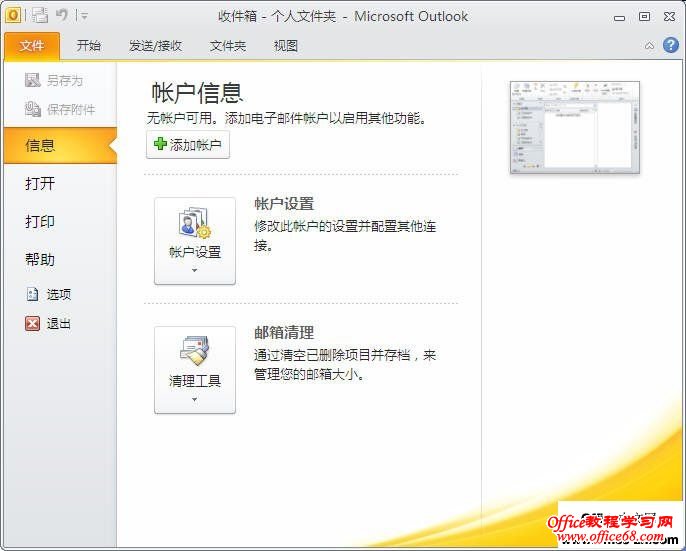Click the Outlook application icon in title bar

pyautogui.click(x=13, y=16)
